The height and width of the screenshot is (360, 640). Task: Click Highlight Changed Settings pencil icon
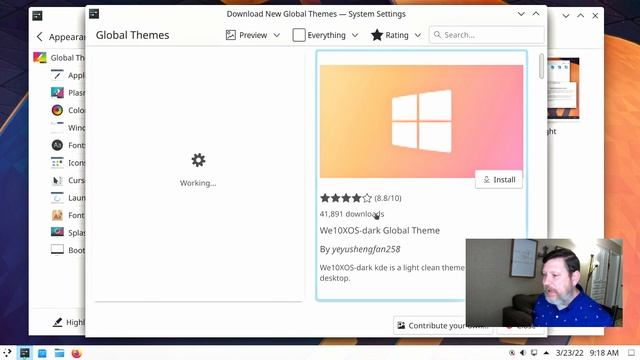(x=58, y=322)
